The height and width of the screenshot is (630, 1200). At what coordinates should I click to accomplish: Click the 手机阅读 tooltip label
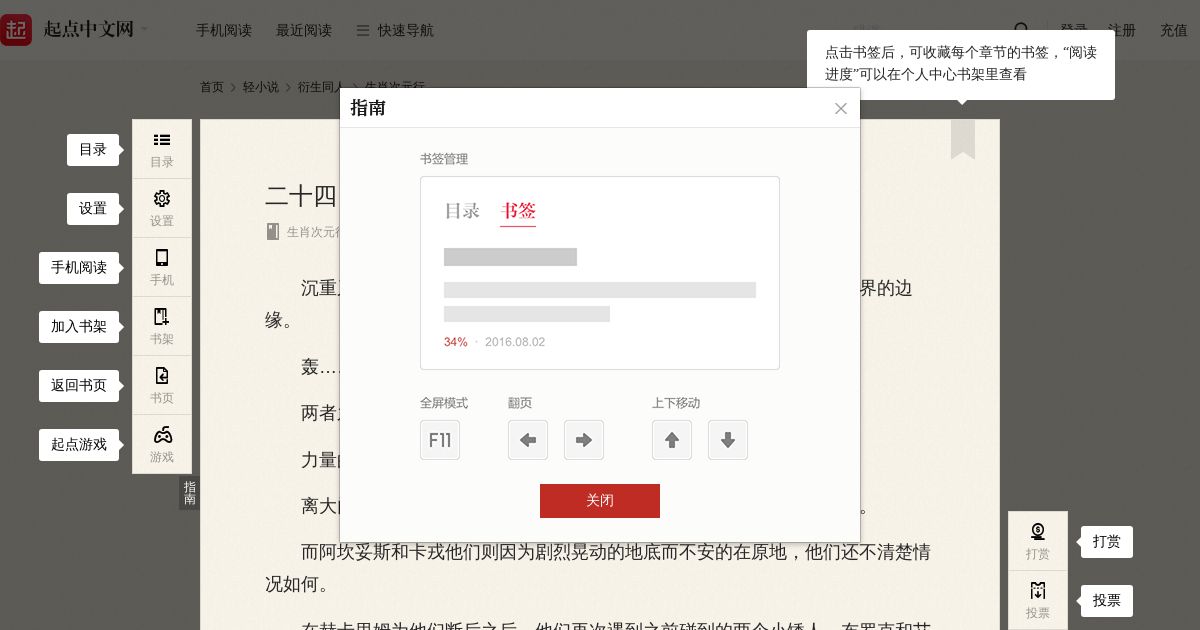pos(79,268)
